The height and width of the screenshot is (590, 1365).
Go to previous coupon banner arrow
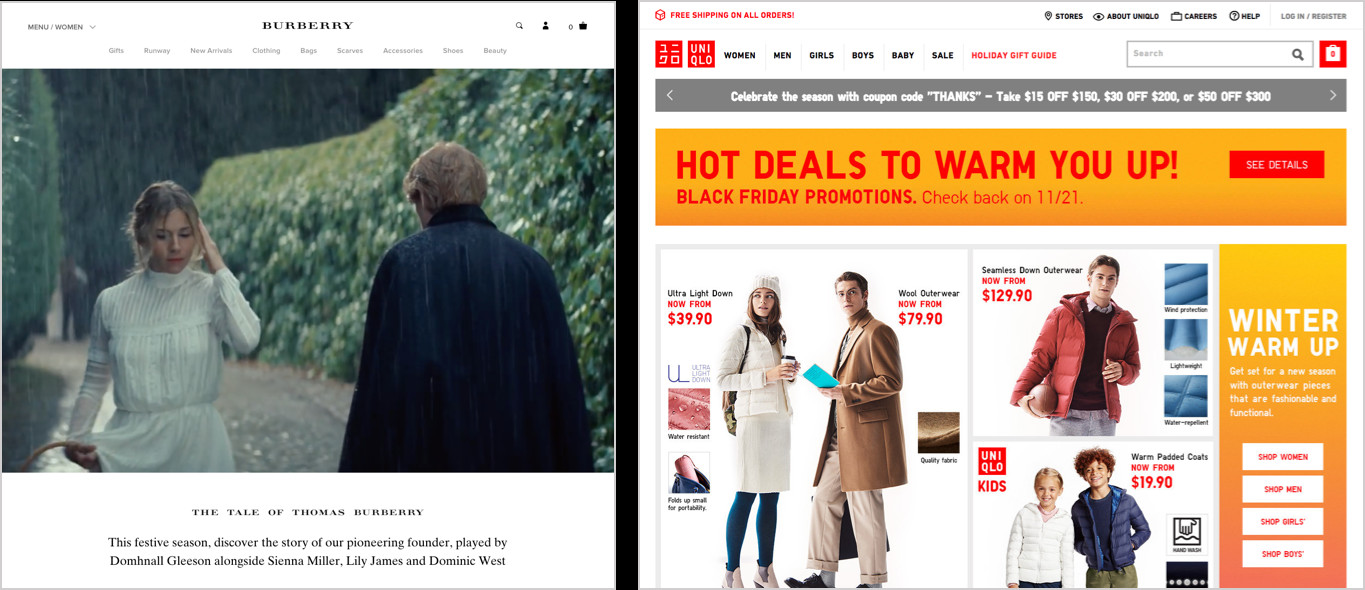click(670, 95)
